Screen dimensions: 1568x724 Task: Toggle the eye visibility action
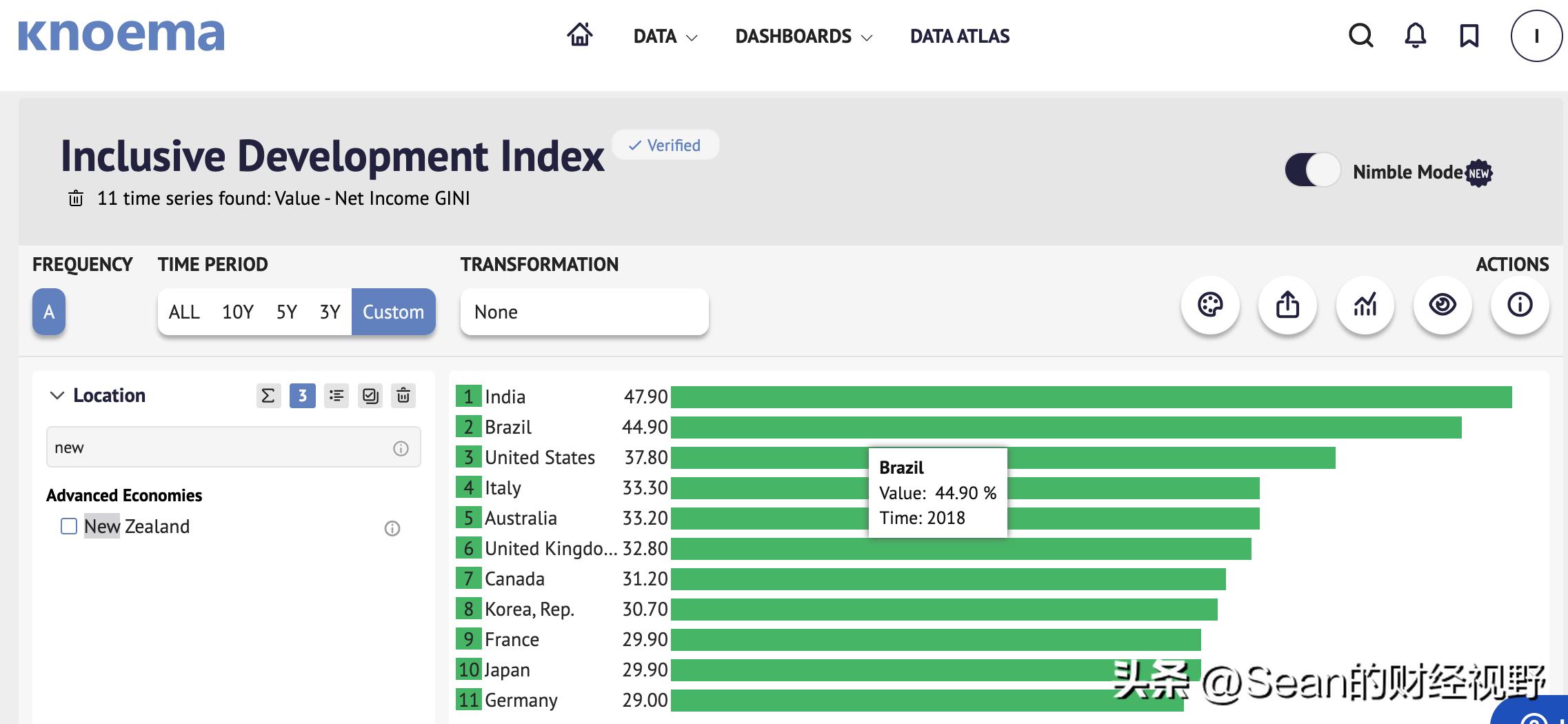click(1443, 305)
